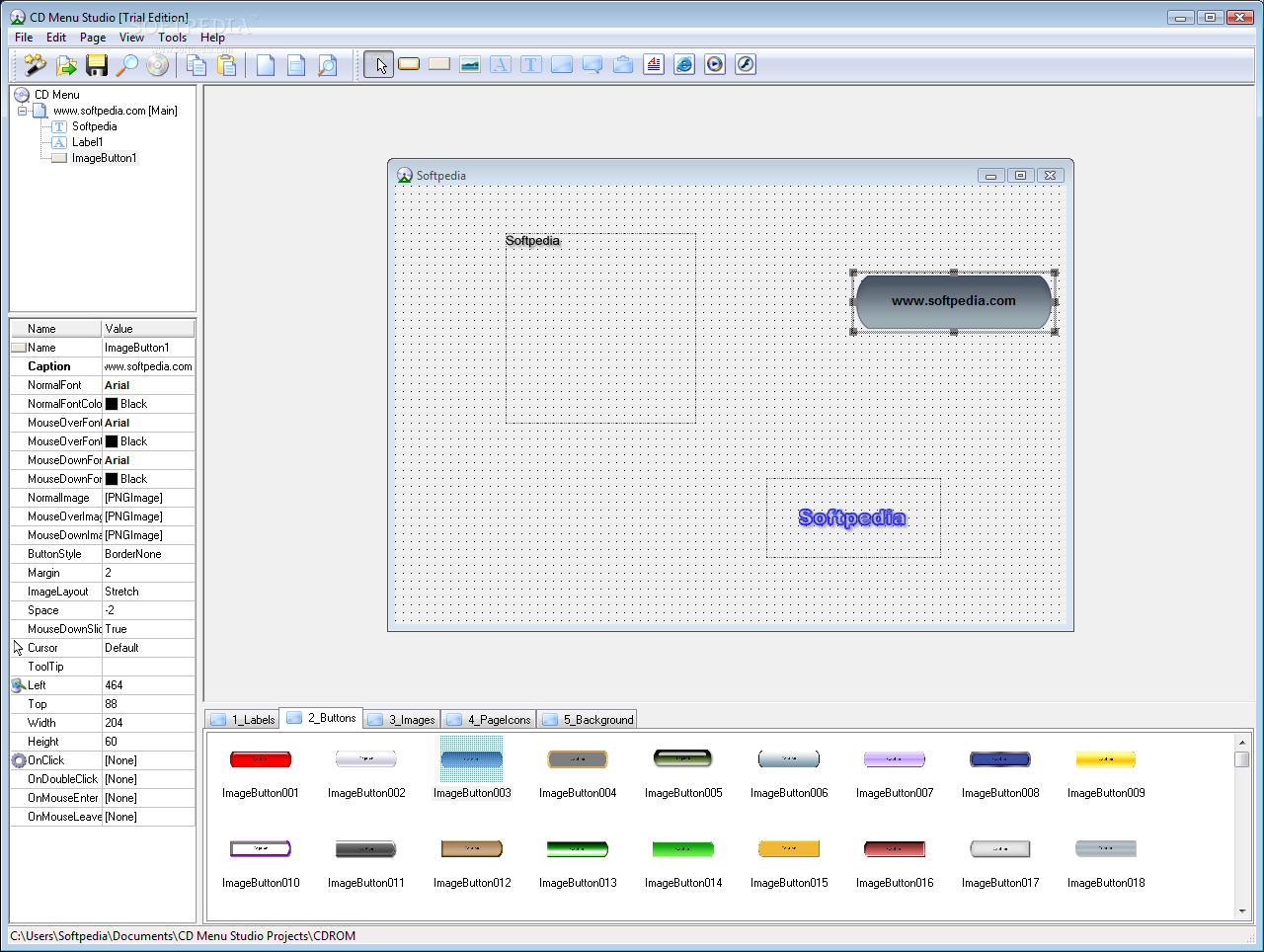1264x952 pixels.
Task: Click the open project folder icon
Action: (66, 65)
